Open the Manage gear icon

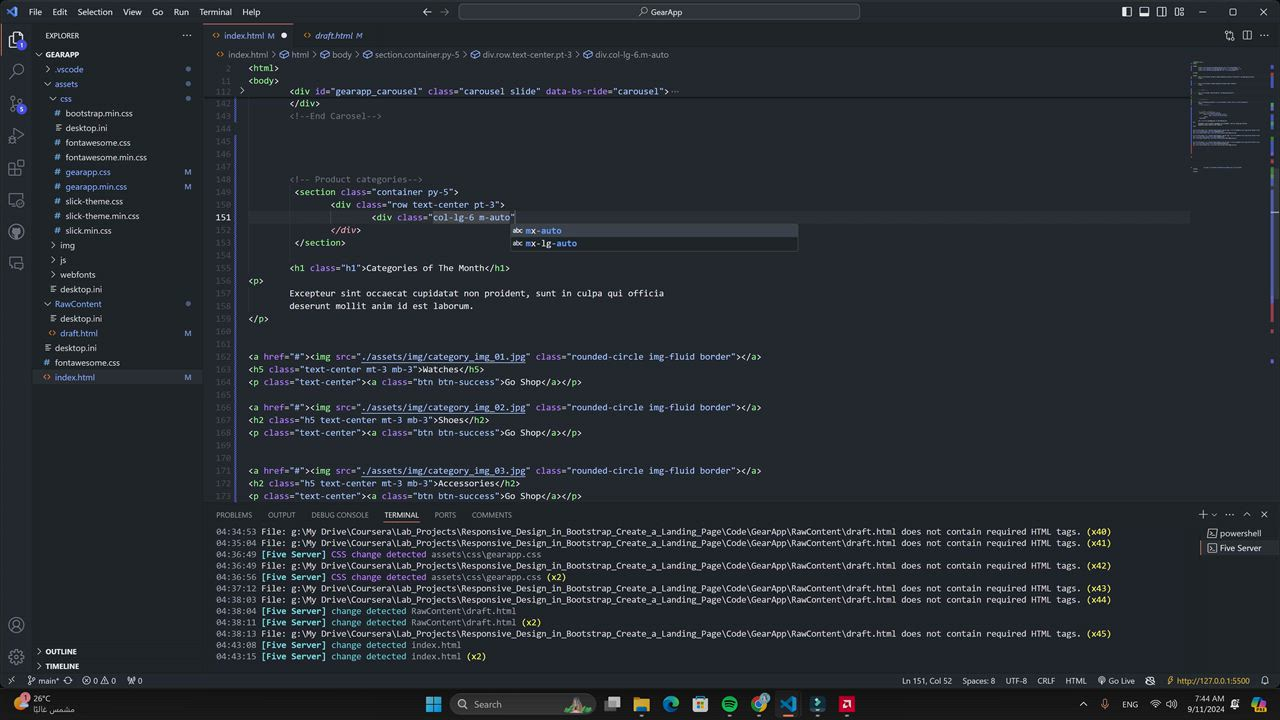pos(16,657)
